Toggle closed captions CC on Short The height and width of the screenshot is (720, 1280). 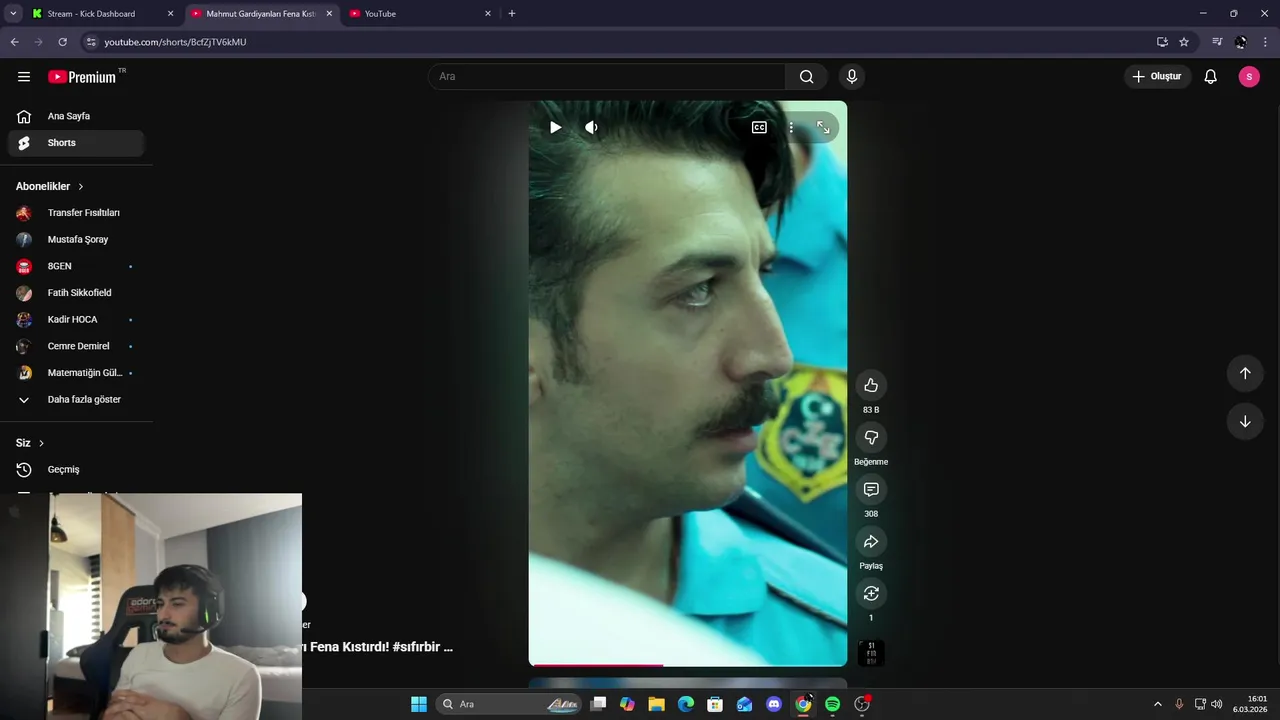point(759,127)
